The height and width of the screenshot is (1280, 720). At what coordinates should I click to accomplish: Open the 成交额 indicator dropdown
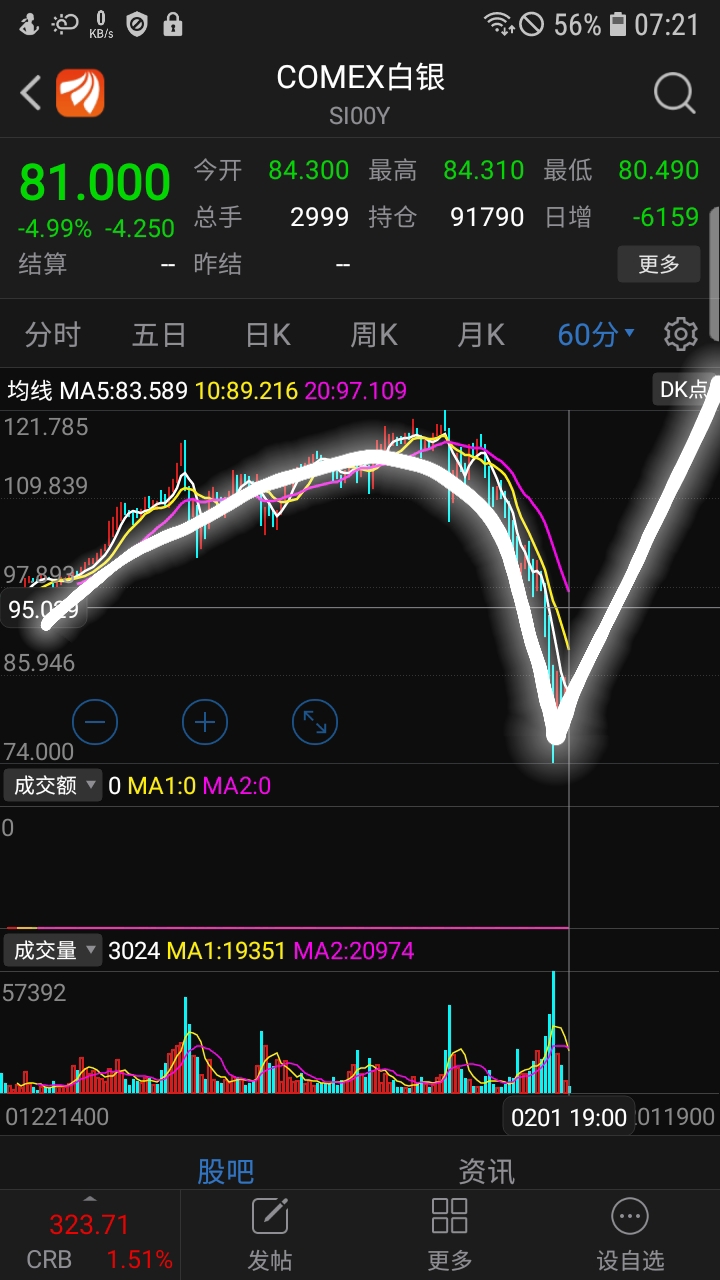tap(53, 786)
